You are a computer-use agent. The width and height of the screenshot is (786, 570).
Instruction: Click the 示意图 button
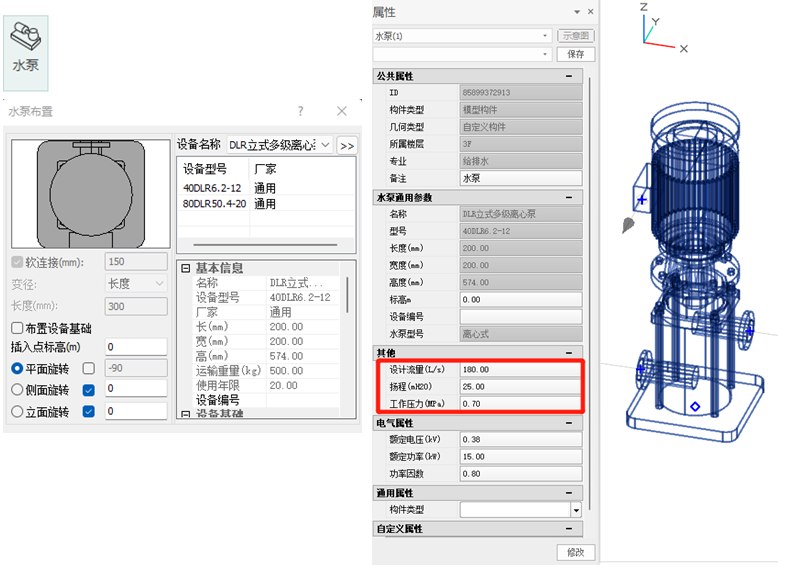(575, 36)
